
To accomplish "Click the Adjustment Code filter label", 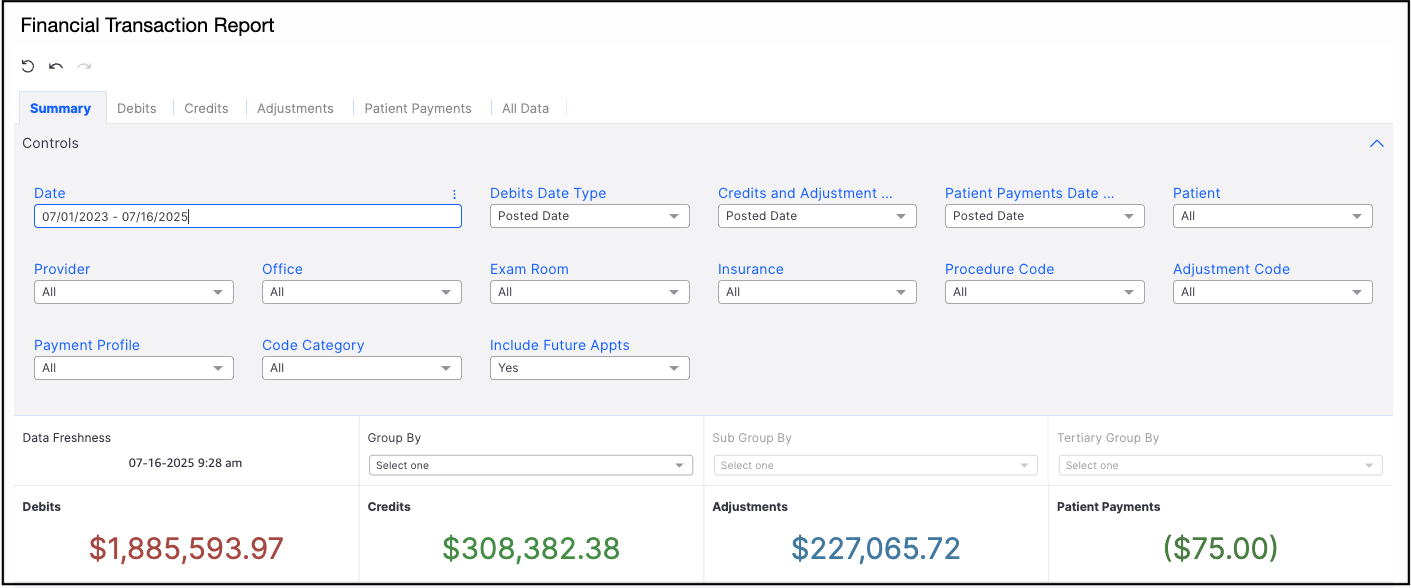I will tap(1231, 269).
